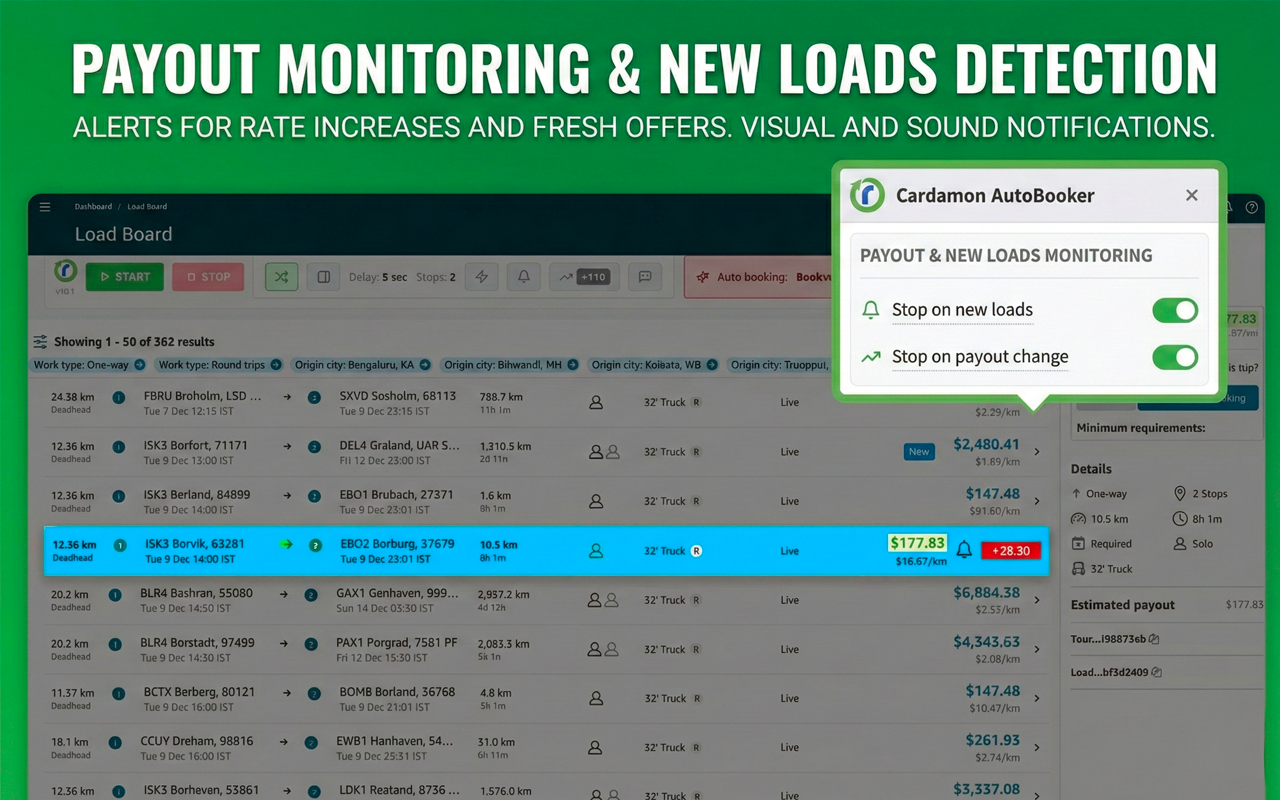Click the Delay: 5 sec setting

point(378,277)
